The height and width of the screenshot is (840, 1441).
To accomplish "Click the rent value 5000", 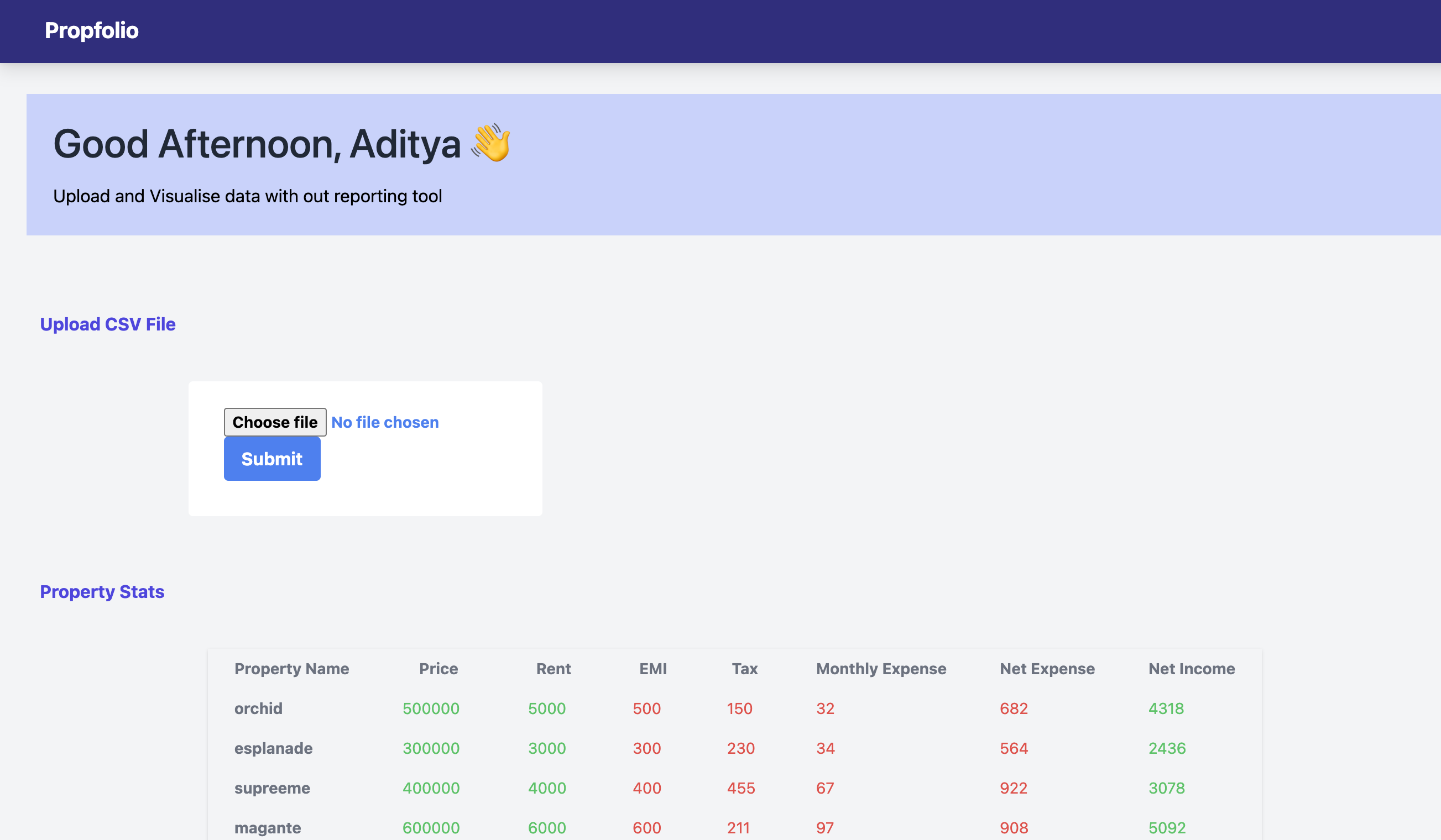I will pos(547,709).
